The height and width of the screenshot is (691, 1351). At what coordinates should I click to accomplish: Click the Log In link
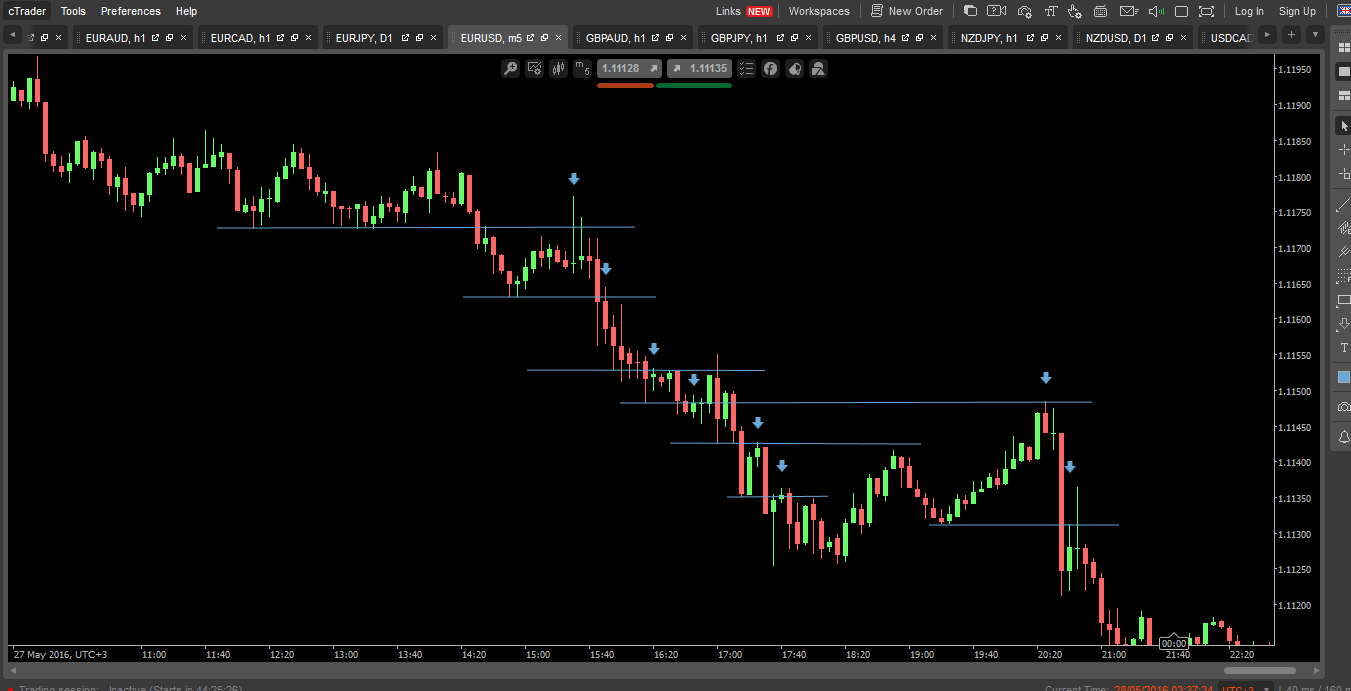pyautogui.click(x=1249, y=11)
